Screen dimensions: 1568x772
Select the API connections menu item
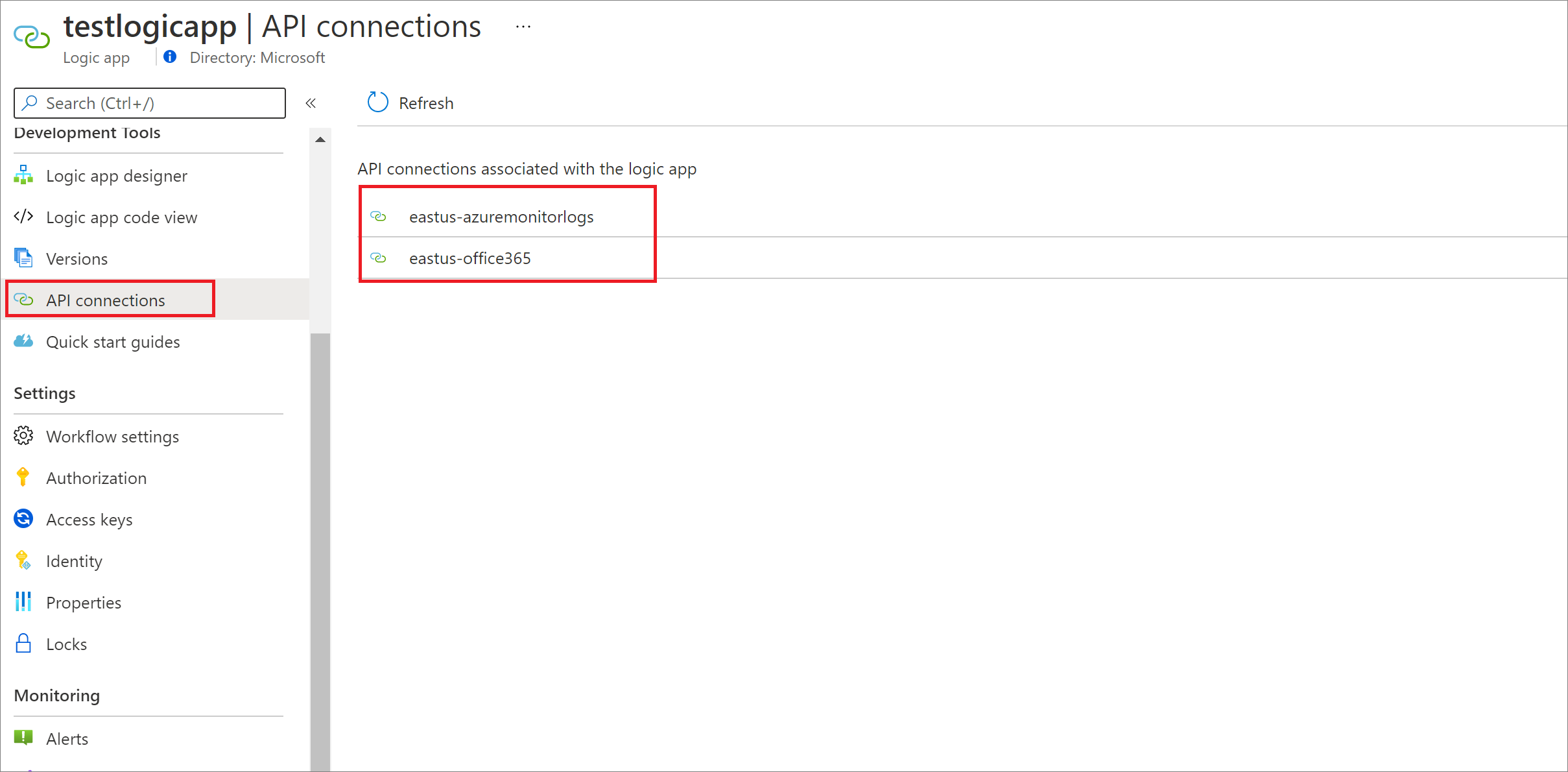[x=106, y=300]
